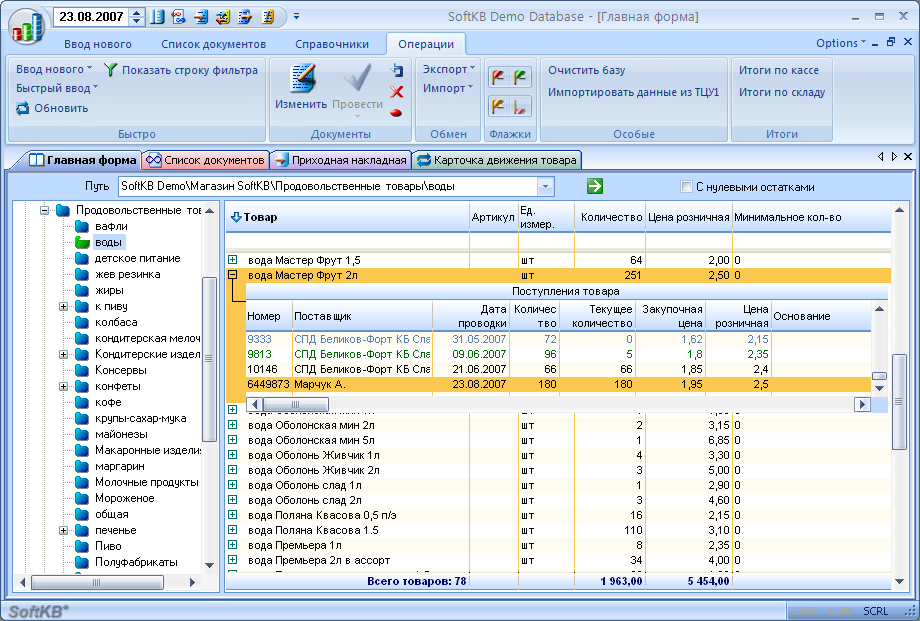This screenshot has width=920, height=621.
Task: Click the Приходная накладная tab icon
Action: 282,160
